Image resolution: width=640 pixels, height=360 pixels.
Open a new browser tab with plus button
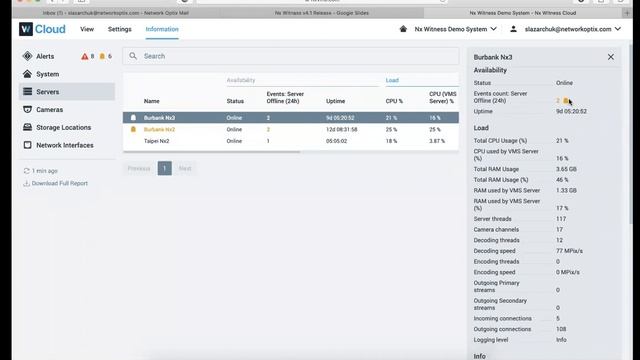coord(627,13)
